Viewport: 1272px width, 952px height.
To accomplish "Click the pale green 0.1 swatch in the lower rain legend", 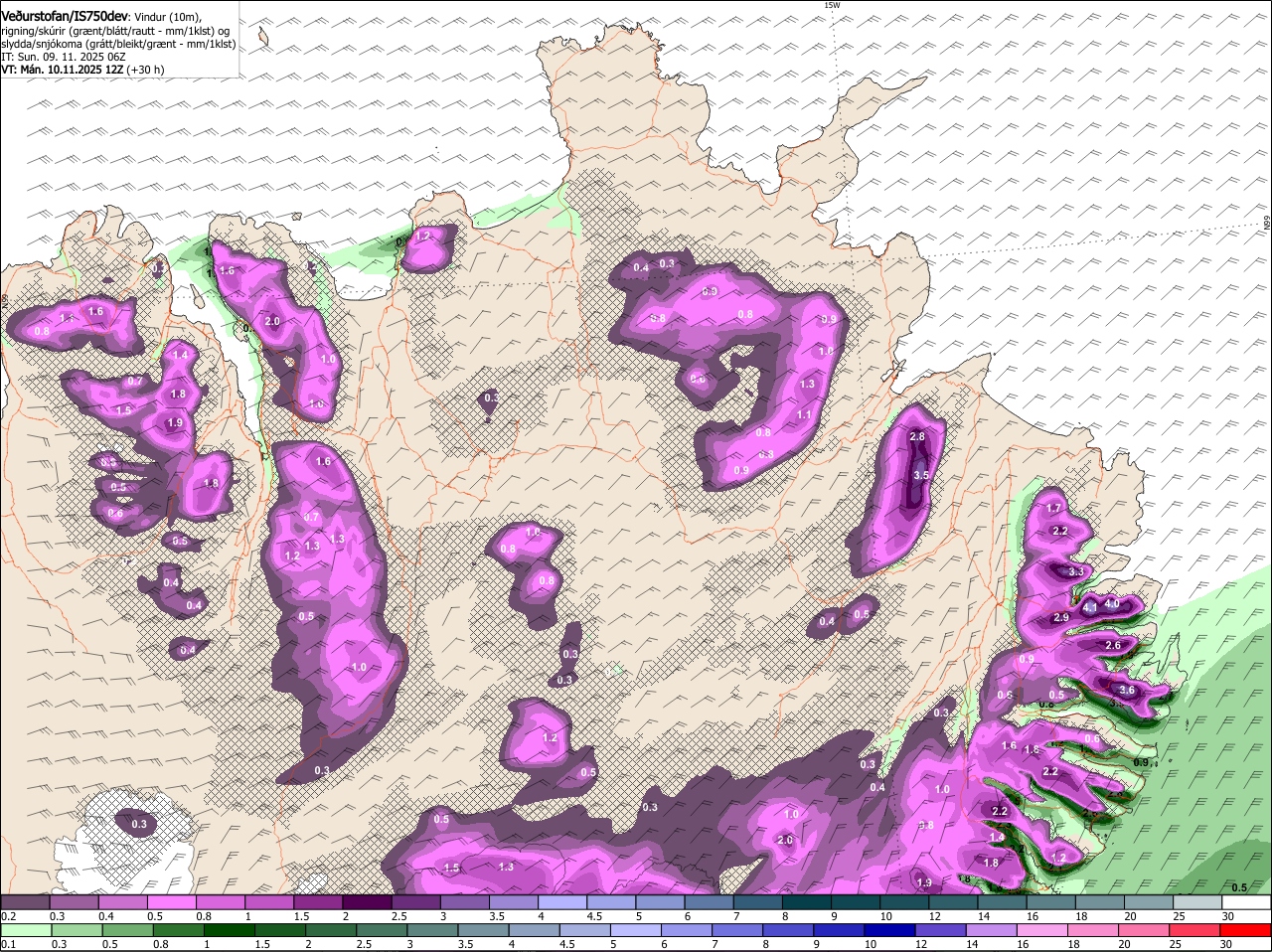I will pyautogui.click(x=25, y=930).
